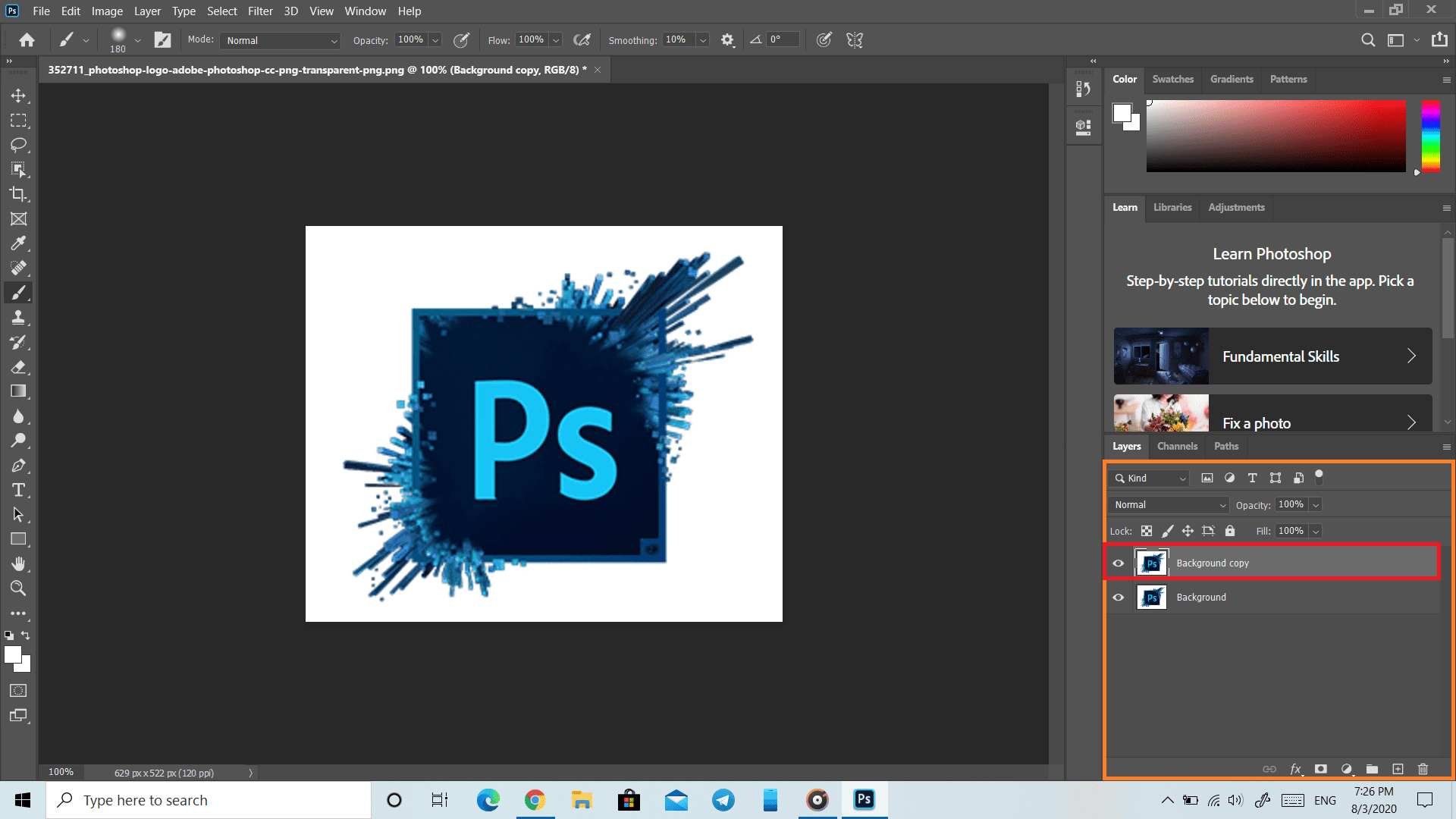Image resolution: width=1456 pixels, height=819 pixels.
Task: Add layer mask from Layers panel footer
Action: (x=1321, y=769)
